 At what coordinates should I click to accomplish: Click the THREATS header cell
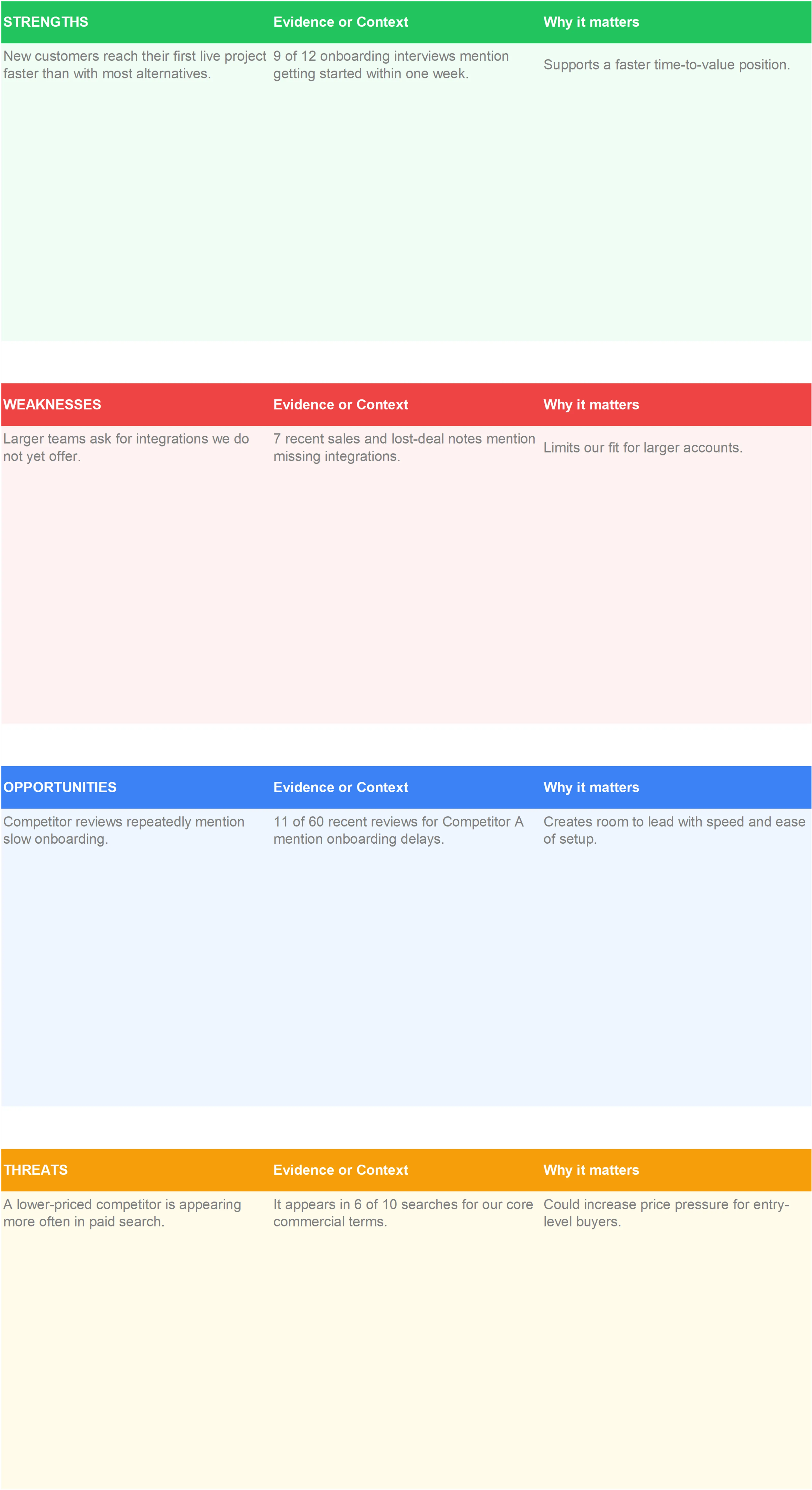[136, 1170]
